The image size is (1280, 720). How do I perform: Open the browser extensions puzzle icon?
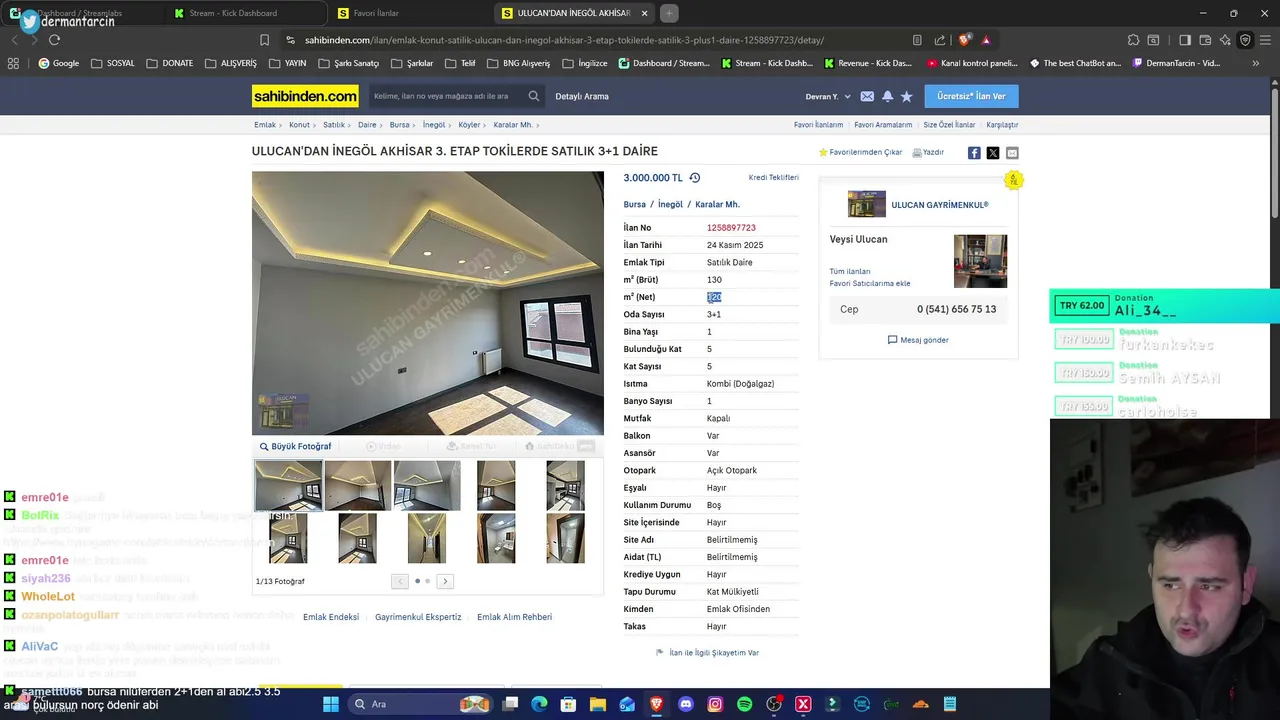click(x=1133, y=40)
